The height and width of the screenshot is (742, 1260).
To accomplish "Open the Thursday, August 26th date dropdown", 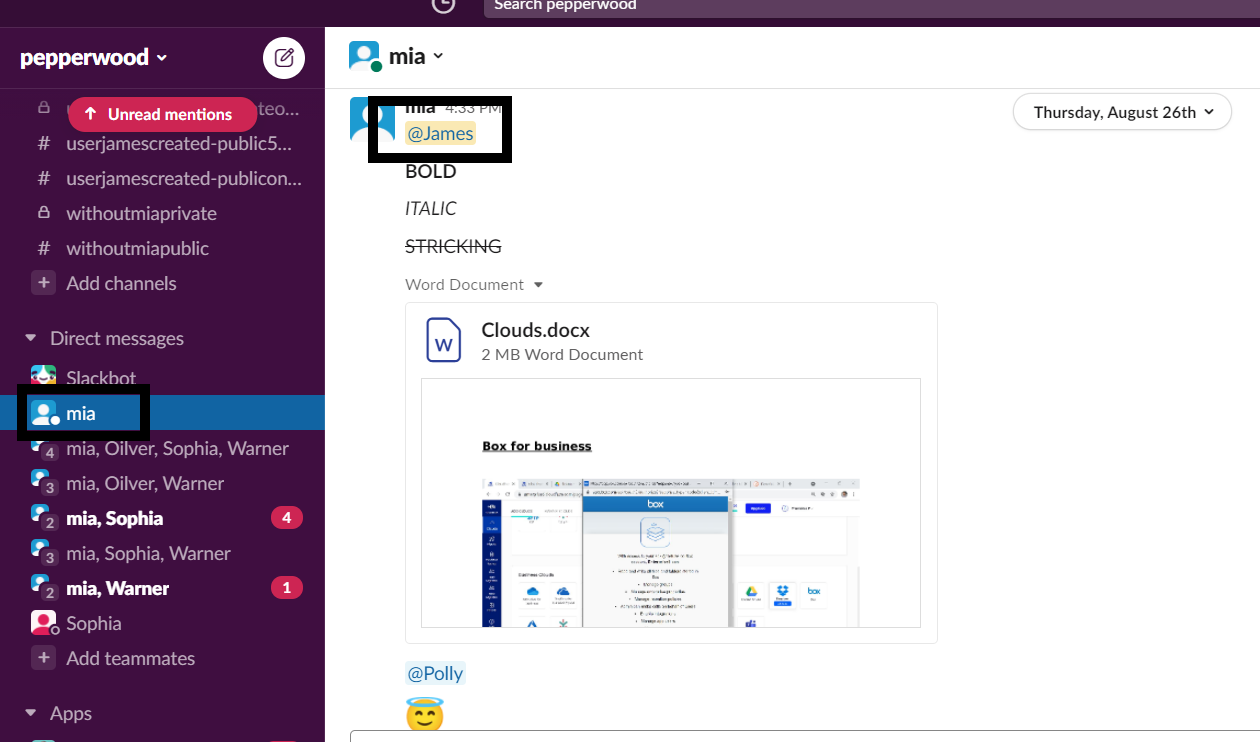I will 1122,112.
